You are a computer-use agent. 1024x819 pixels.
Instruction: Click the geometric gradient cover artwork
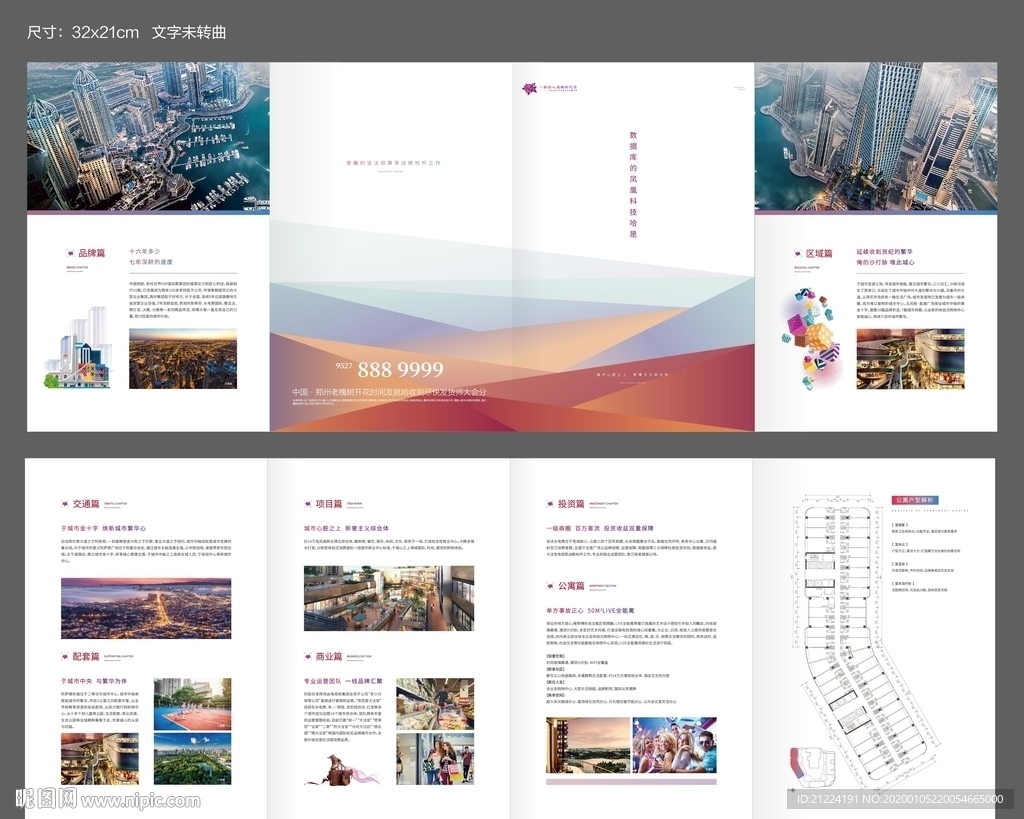pos(512,327)
